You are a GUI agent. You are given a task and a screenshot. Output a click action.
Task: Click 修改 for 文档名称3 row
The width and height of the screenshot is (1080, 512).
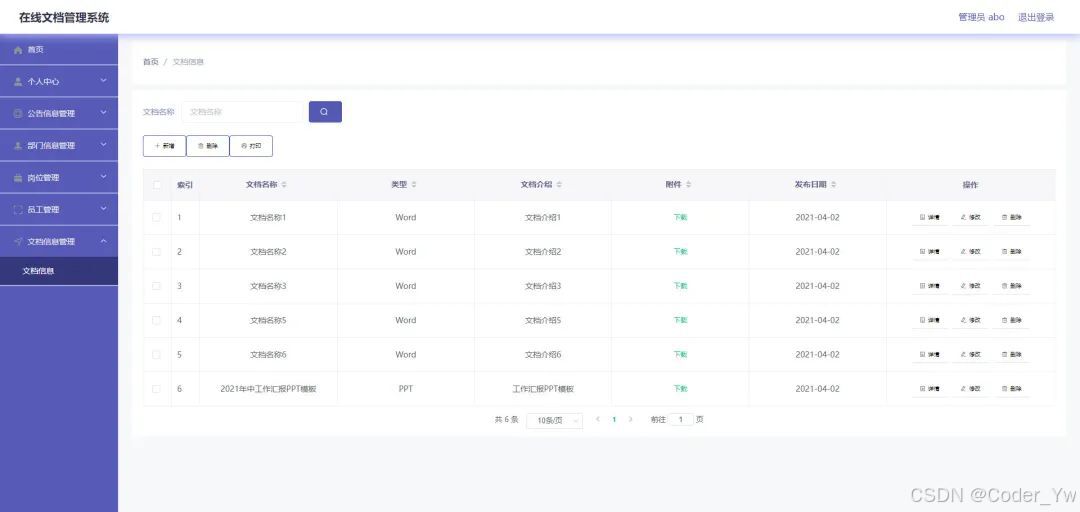(970, 286)
